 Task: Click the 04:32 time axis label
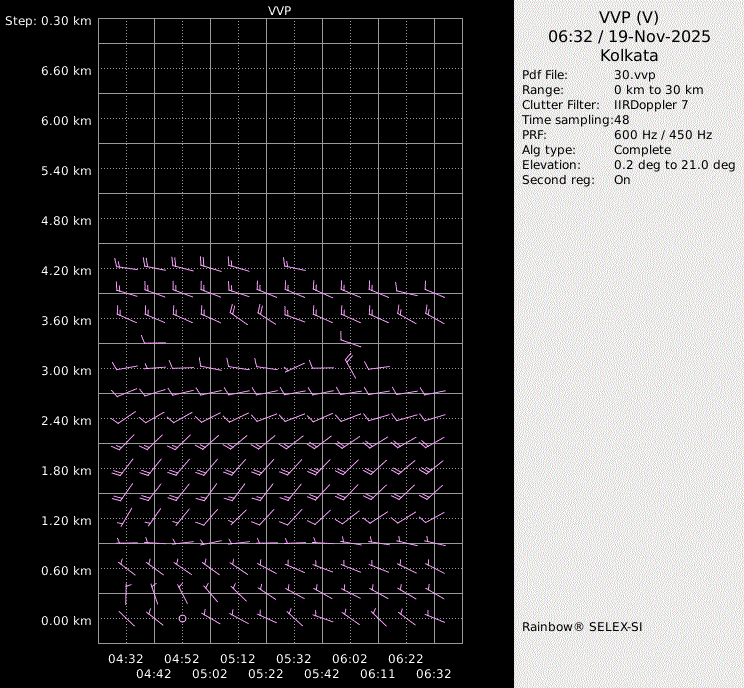click(126, 659)
